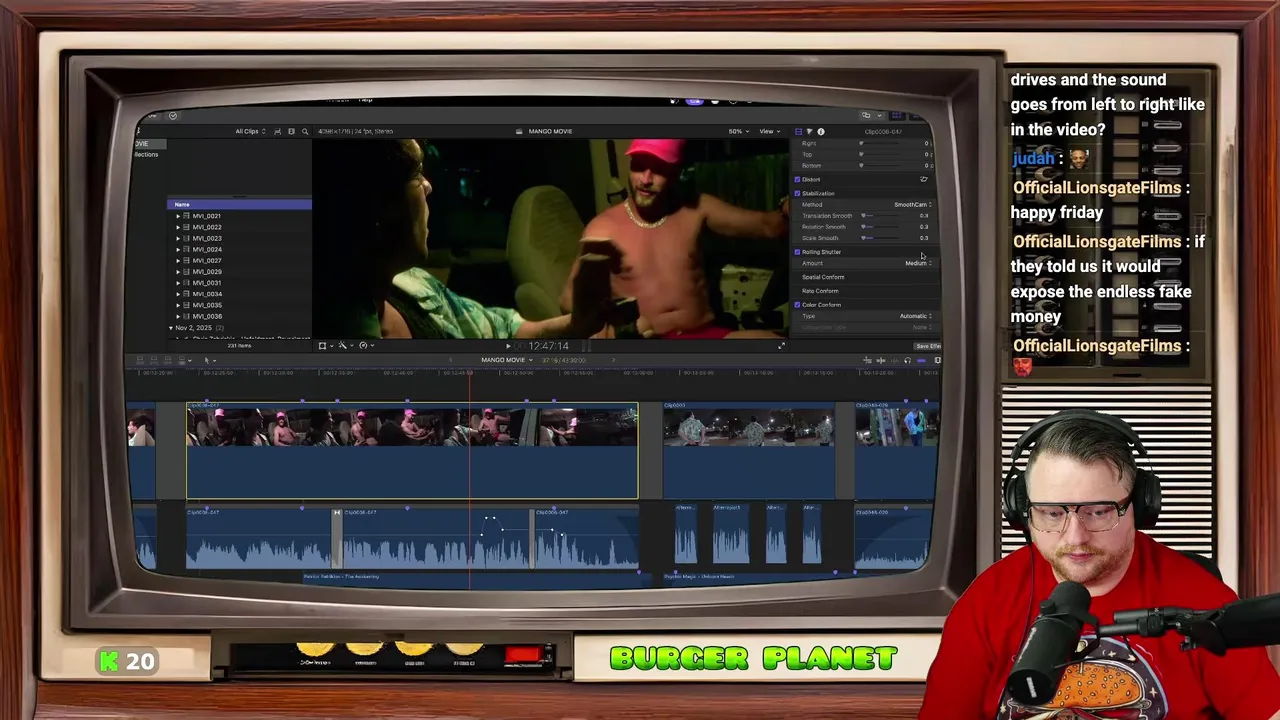Go forward in timeline history arrow

click(x=613, y=360)
